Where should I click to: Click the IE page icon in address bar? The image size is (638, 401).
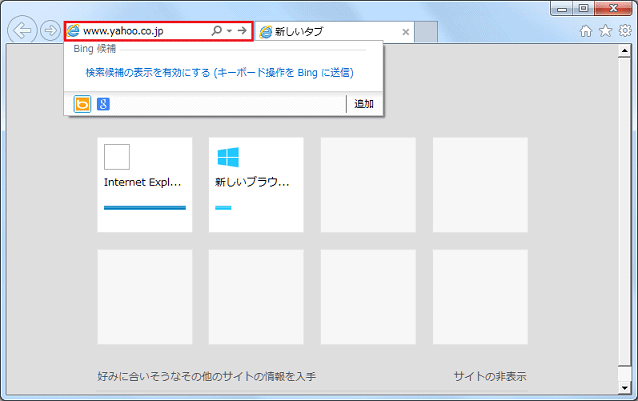coord(73,31)
